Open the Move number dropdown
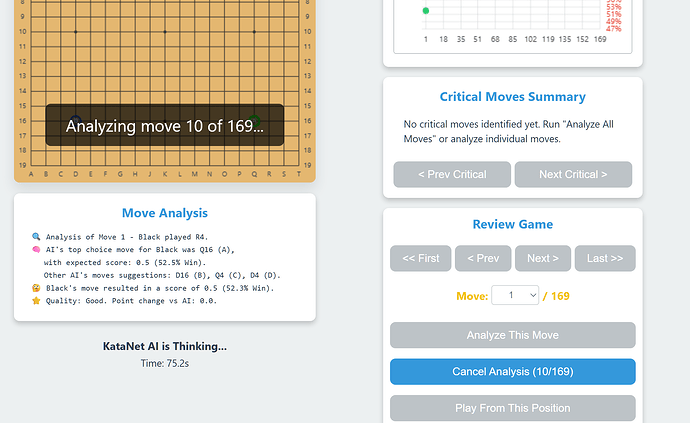This screenshot has width=690, height=423. click(515, 295)
